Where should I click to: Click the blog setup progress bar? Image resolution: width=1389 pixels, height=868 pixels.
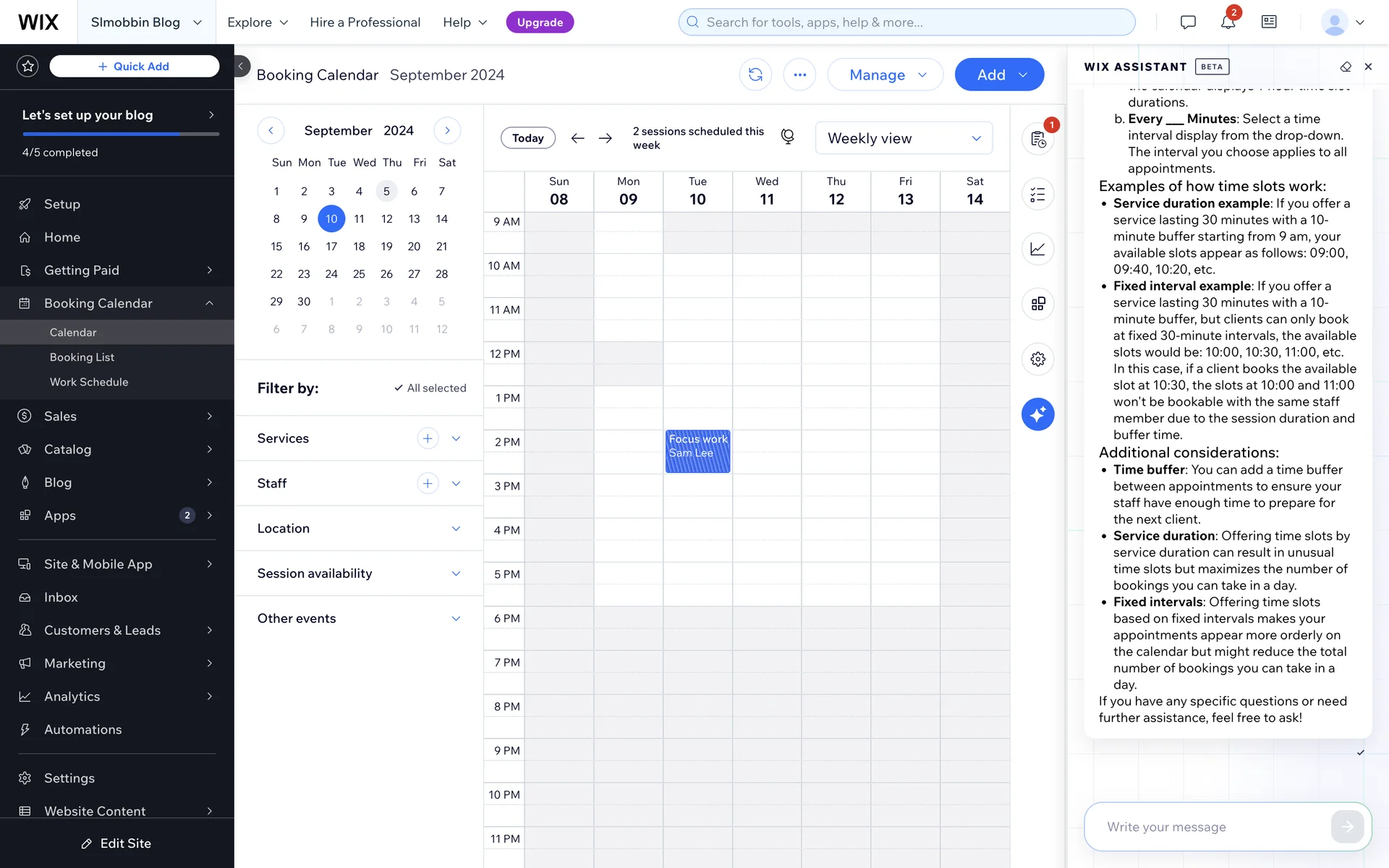(x=120, y=135)
